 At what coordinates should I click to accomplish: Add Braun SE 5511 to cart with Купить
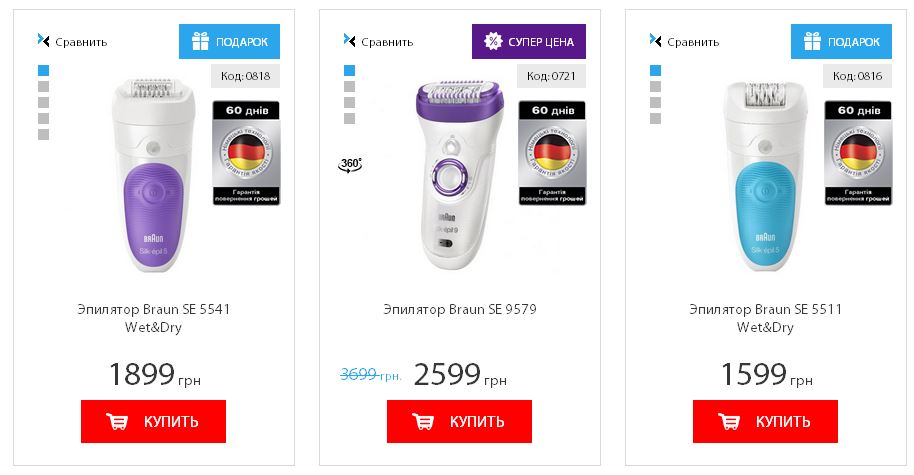765,421
